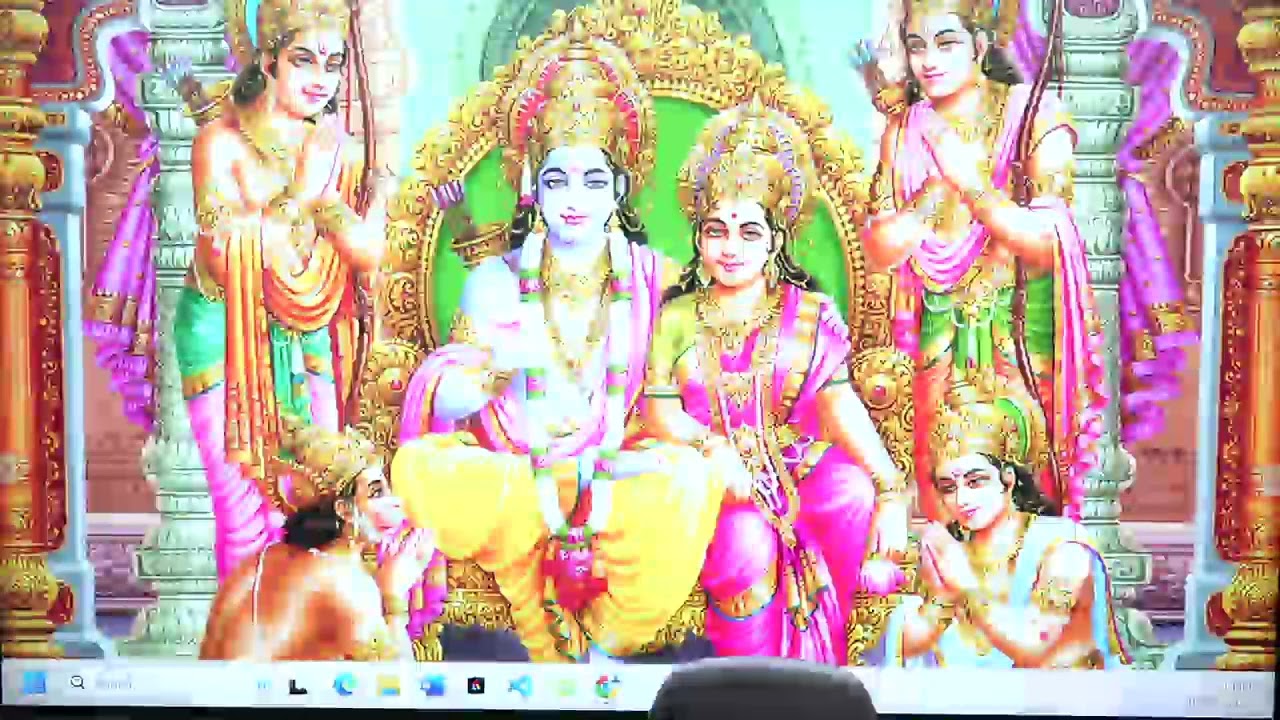Open Microsoft Edge from the taskbar

(x=344, y=685)
